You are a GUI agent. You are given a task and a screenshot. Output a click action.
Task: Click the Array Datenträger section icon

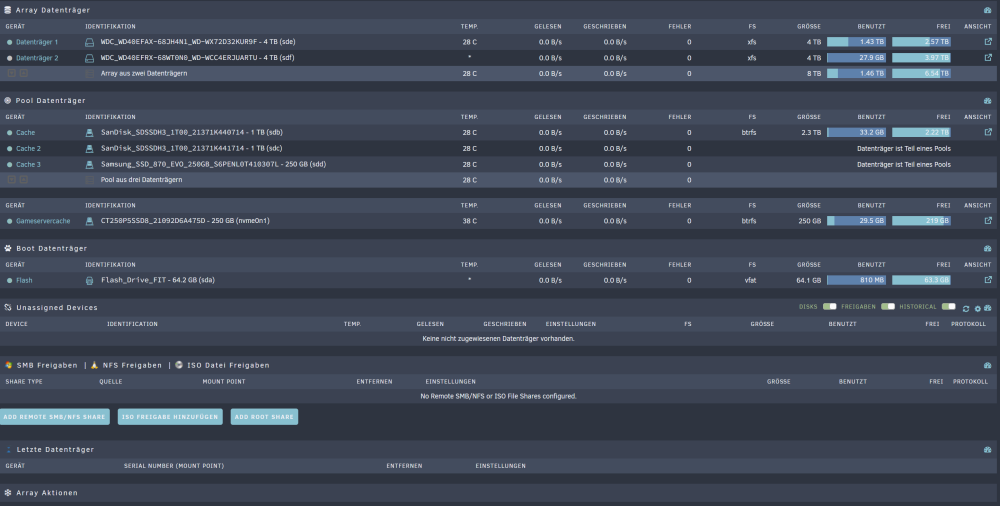(8, 10)
